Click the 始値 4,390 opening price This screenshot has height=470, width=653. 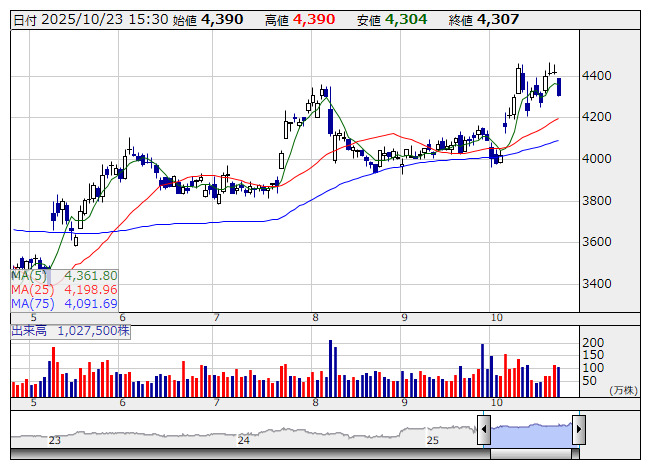[x=208, y=20]
